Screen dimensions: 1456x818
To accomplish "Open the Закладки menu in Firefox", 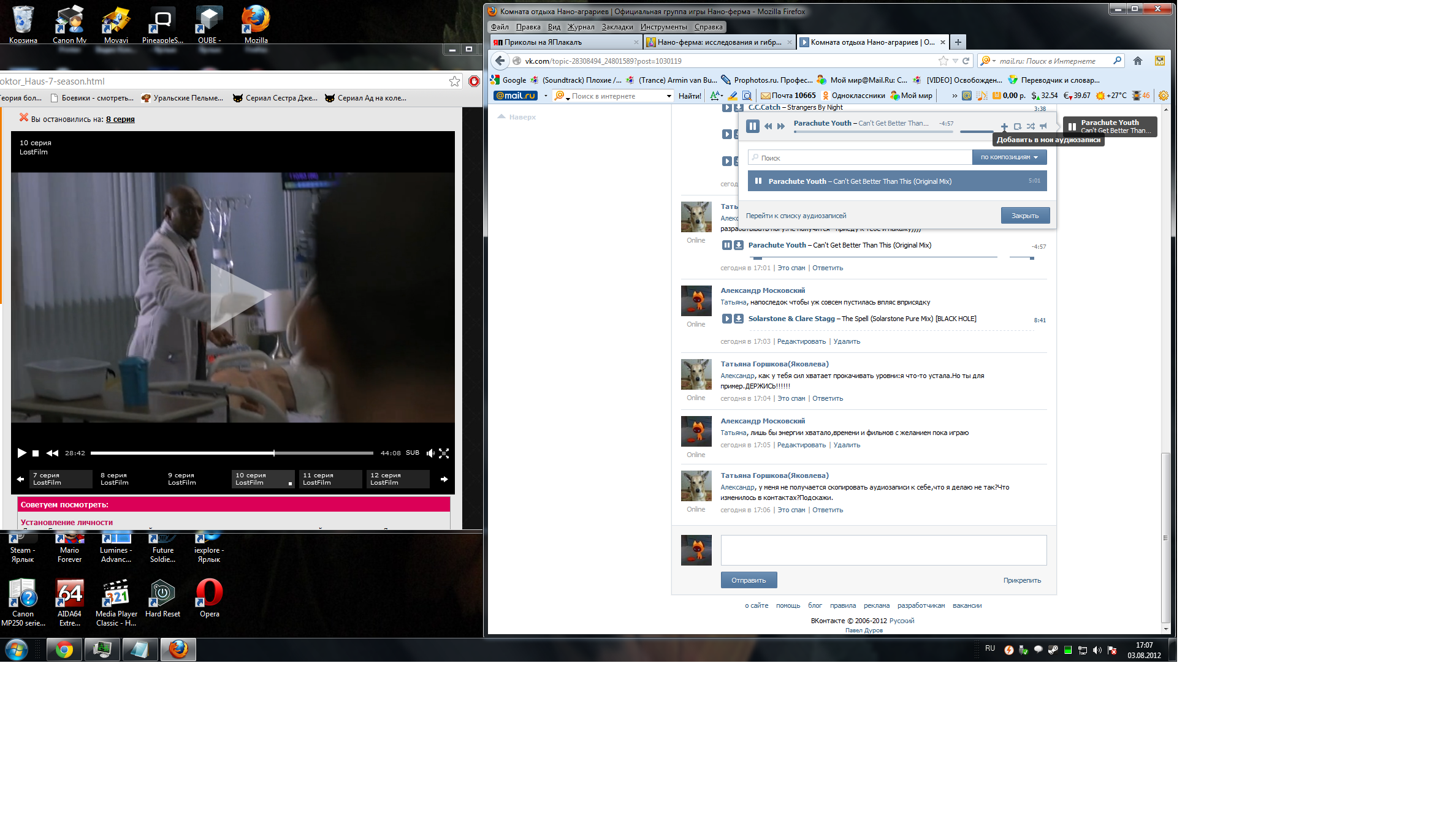I will (617, 27).
